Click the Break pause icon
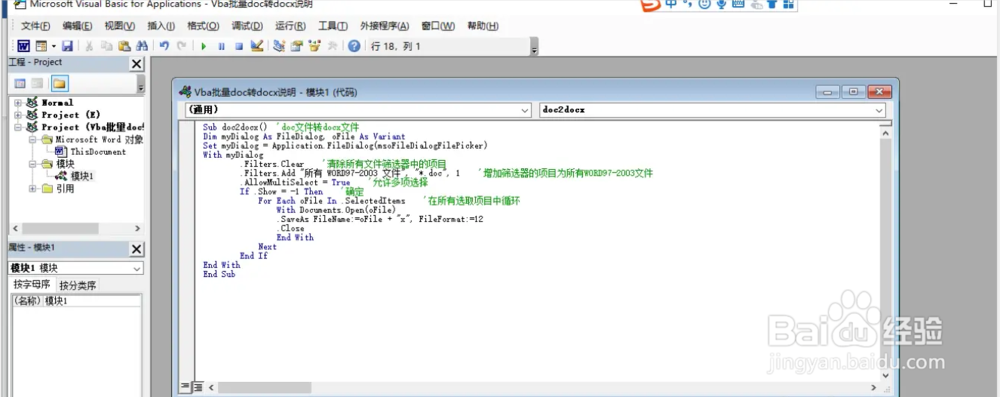 tap(221, 46)
